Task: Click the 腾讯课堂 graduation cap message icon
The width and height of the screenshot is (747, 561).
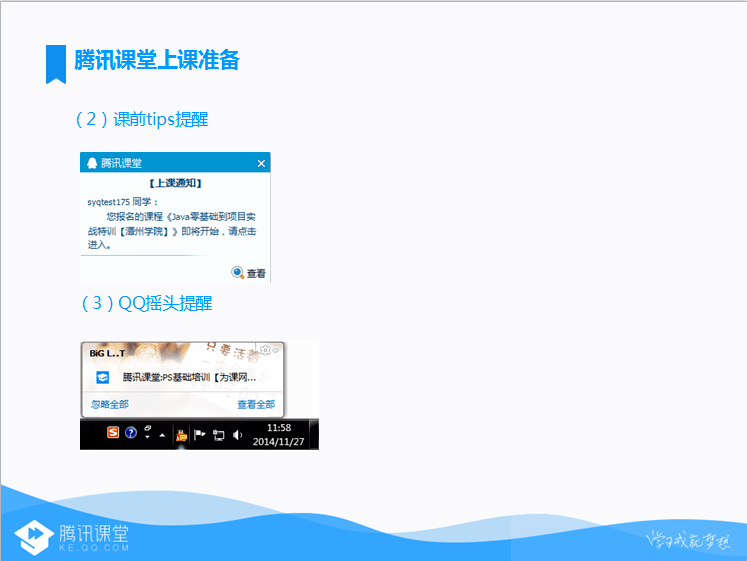Action: coord(102,378)
